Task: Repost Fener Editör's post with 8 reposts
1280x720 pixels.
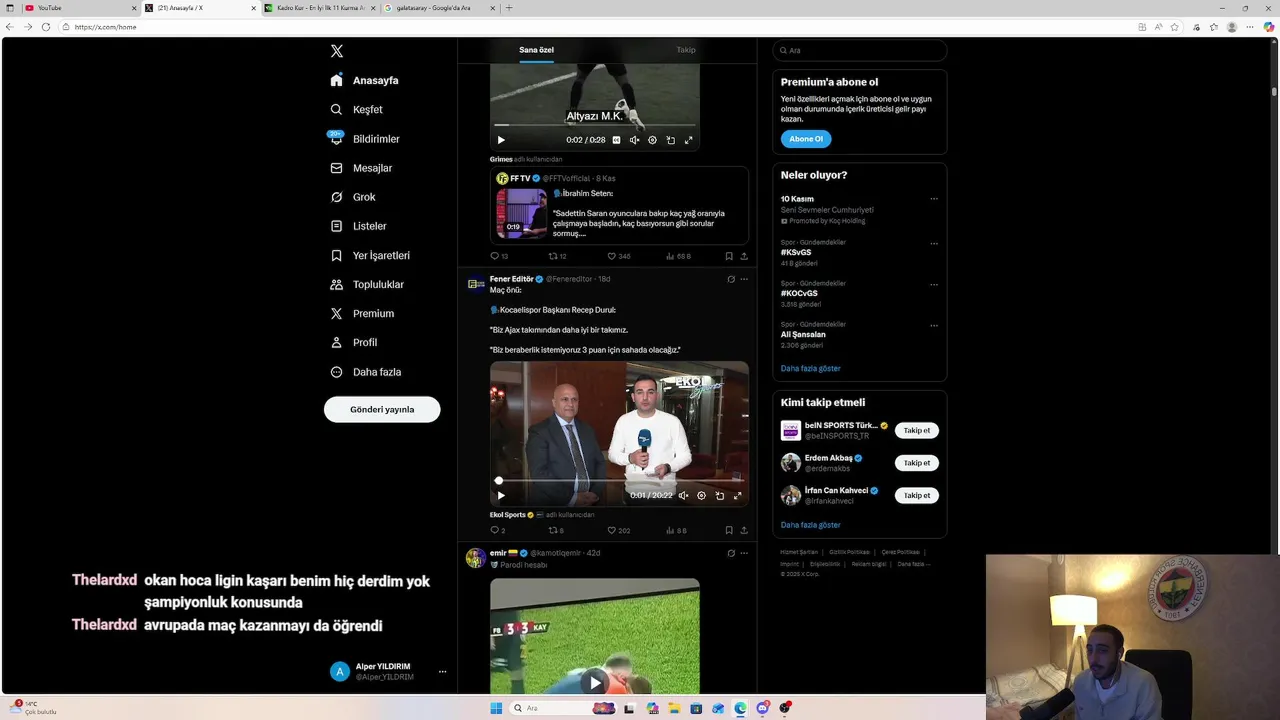Action: 556,530
